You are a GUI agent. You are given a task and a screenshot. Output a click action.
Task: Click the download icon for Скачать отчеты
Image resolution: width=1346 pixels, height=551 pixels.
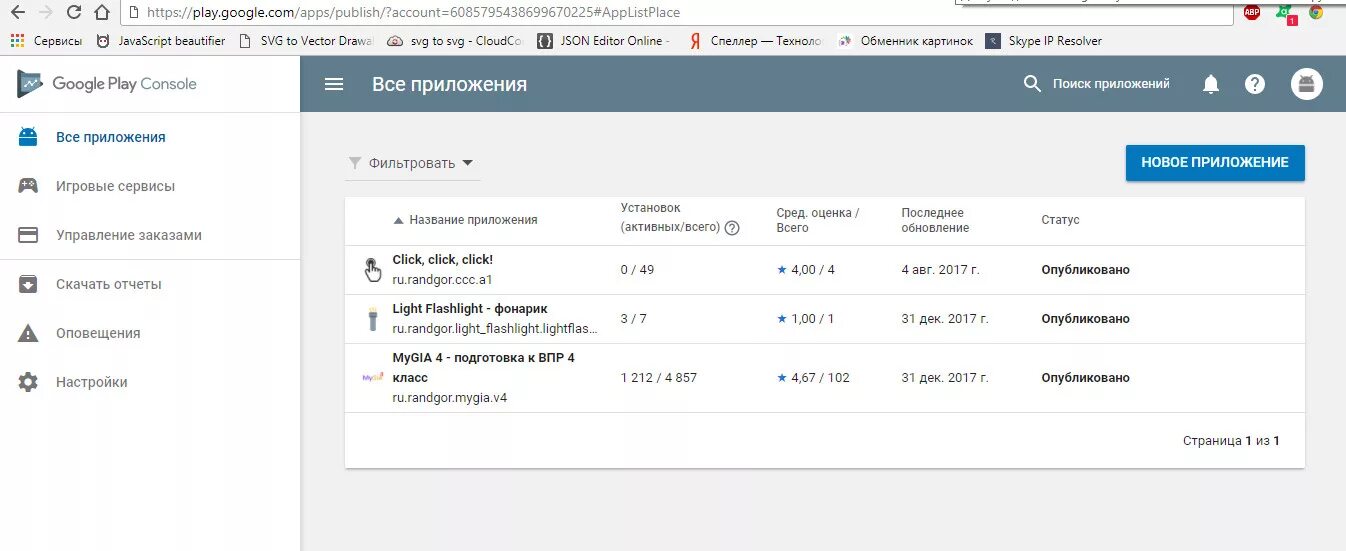tap(28, 284)
